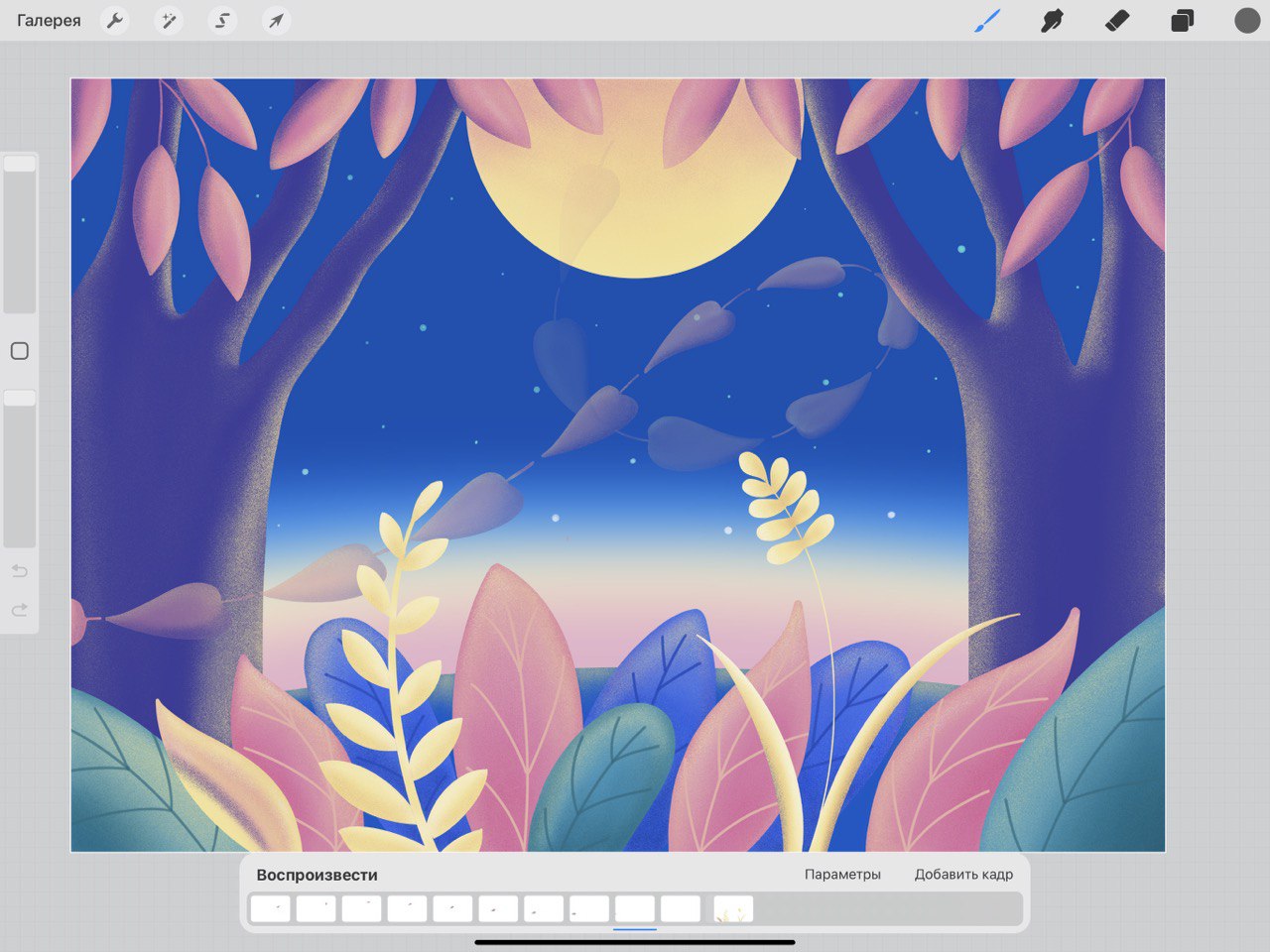Click Добавить кадр to add frame

pyautogui.click(x=963, y=875)
